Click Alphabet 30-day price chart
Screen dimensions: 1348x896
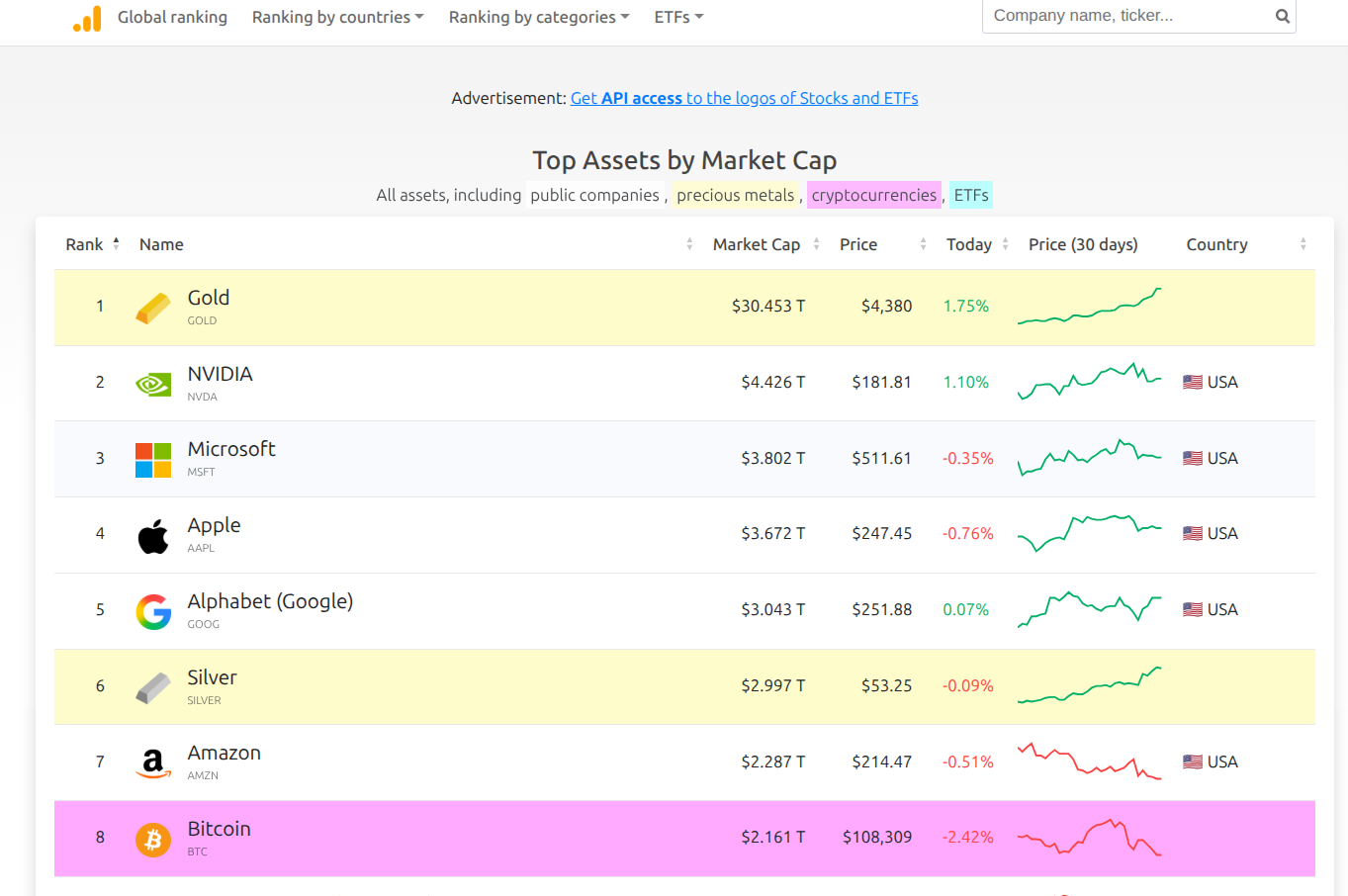point(1090,609)
